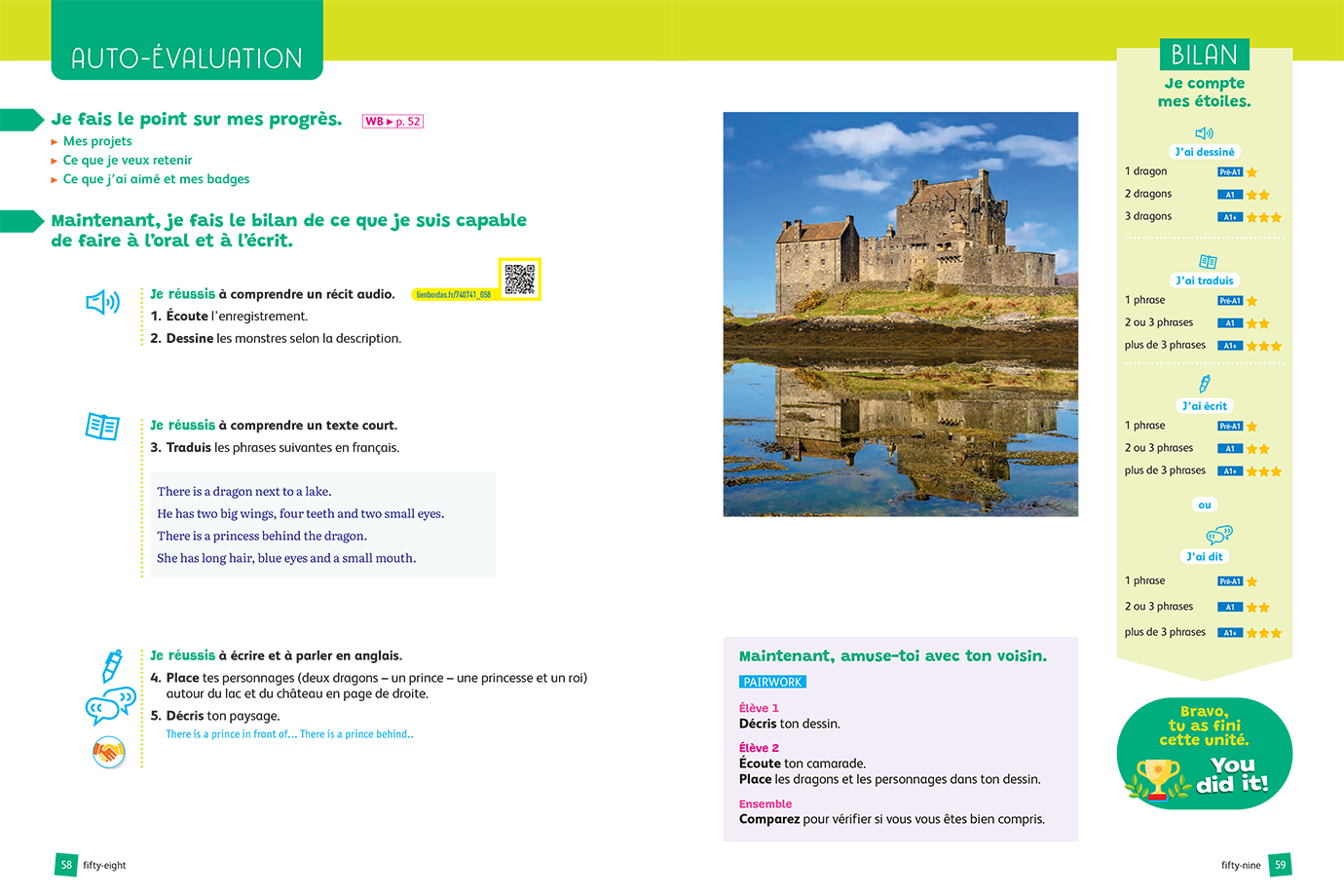Image resolution: width=1344 pixels, height=896 pixels.
Task: Click the PAIRWORK label
Action: (x=772, y=683)
